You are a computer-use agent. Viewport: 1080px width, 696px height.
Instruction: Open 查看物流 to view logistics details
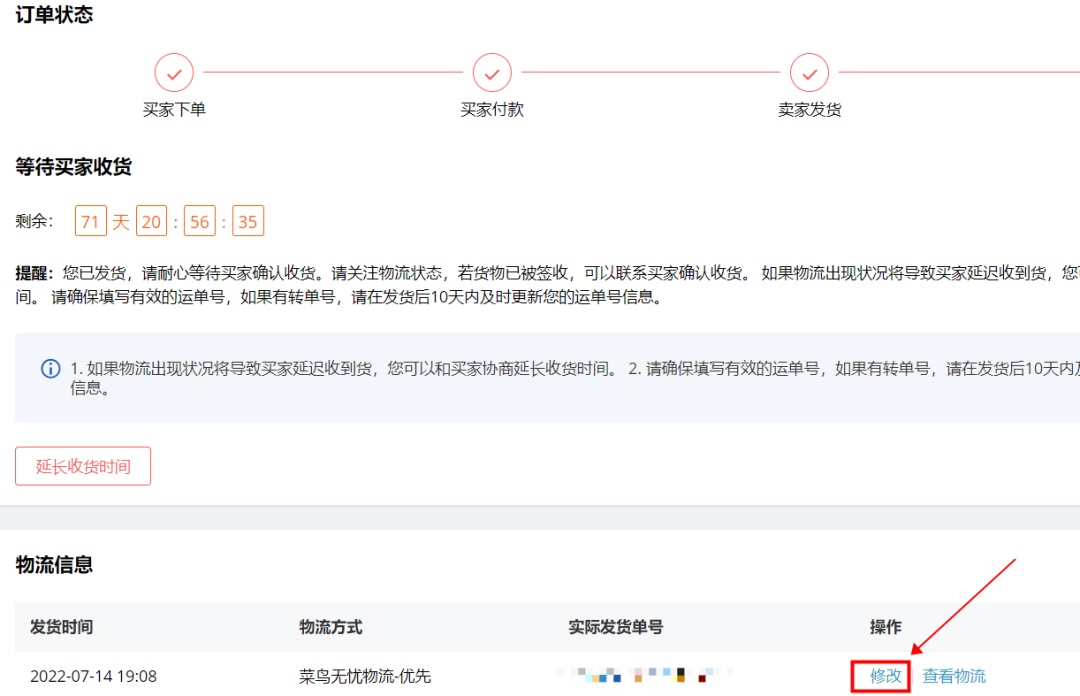tap(954, 675)
